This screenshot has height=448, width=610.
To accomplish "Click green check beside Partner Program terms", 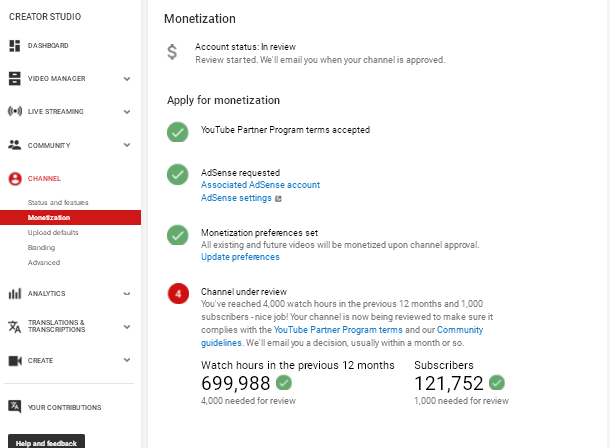I will tap(178, 132).
